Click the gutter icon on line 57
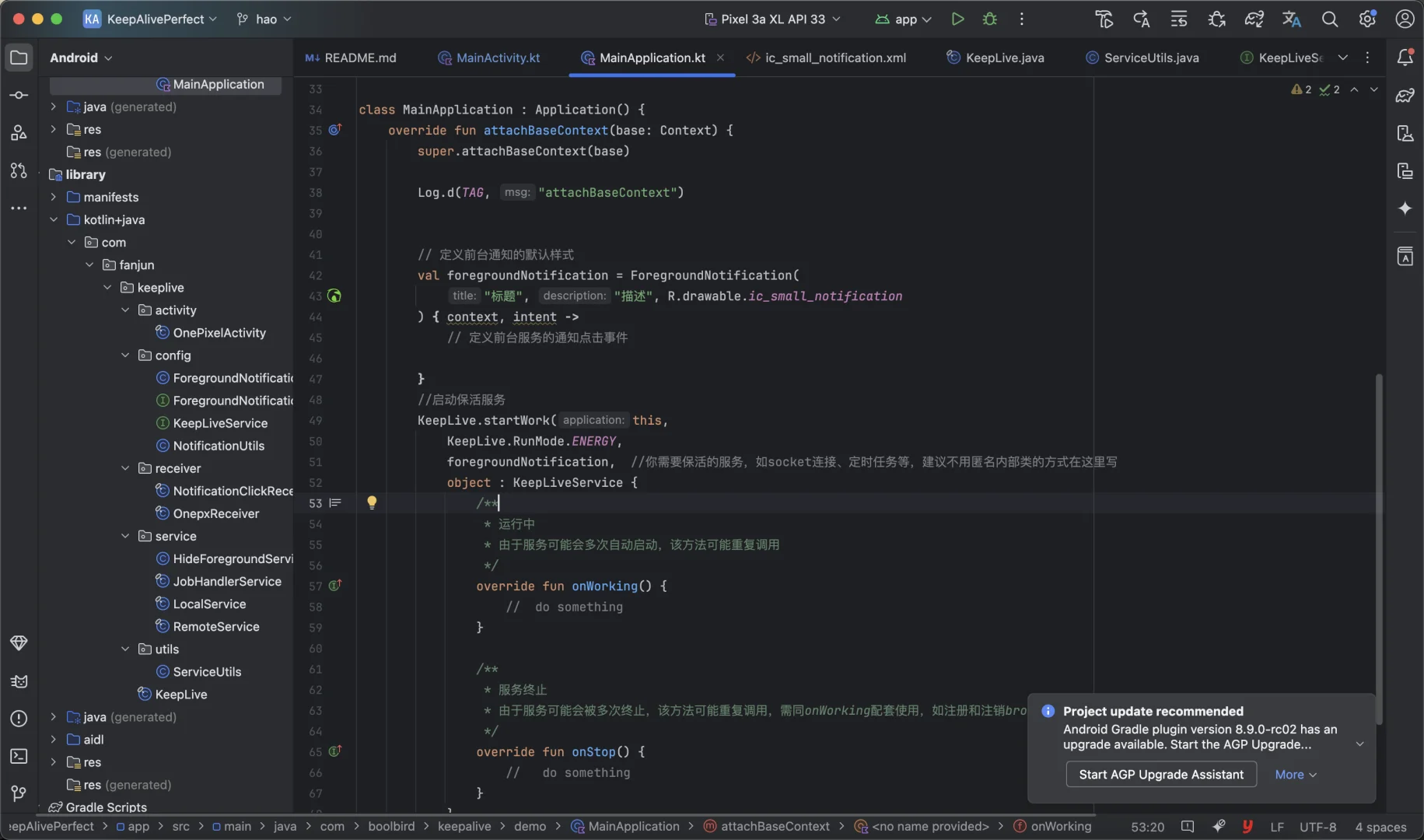 click(x=334, y=585)
